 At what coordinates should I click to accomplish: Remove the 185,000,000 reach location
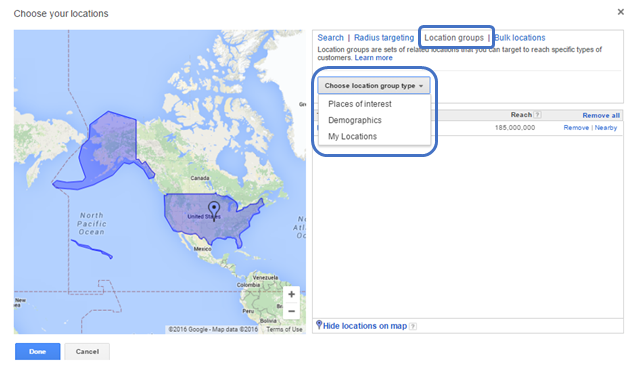(x=576, y=128)
